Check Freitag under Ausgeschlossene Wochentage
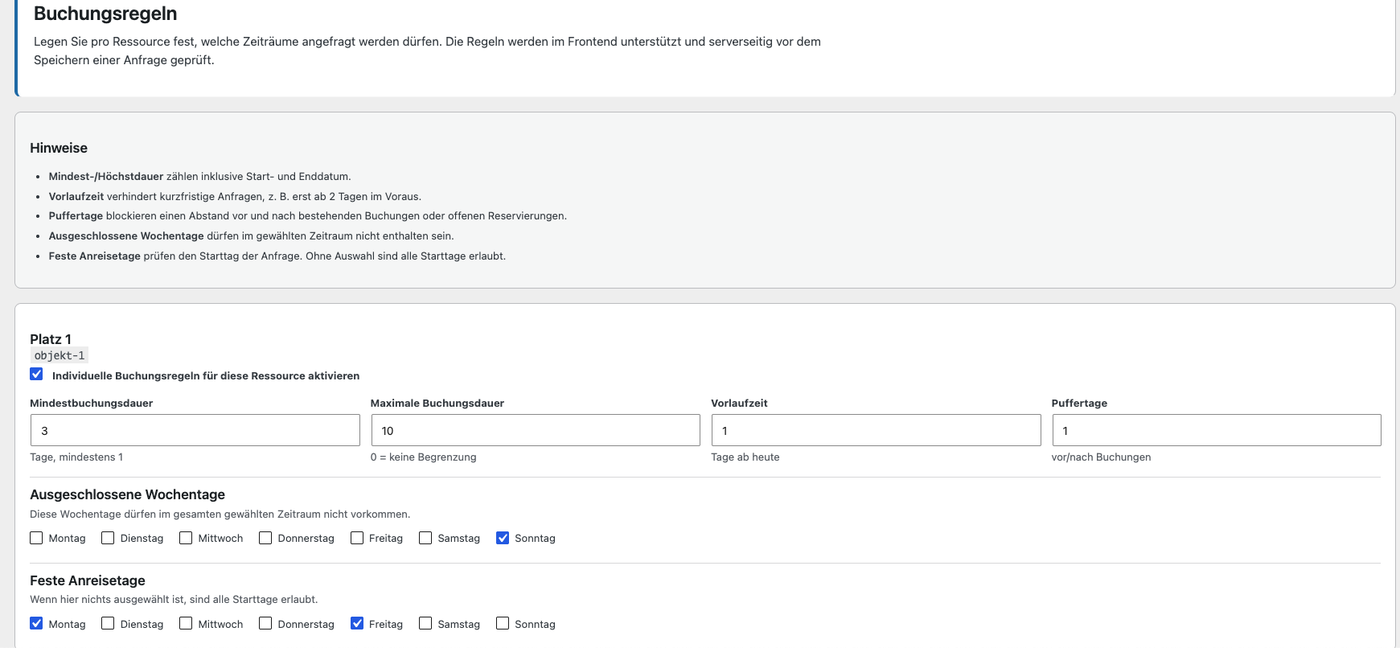 click(357, 538)
